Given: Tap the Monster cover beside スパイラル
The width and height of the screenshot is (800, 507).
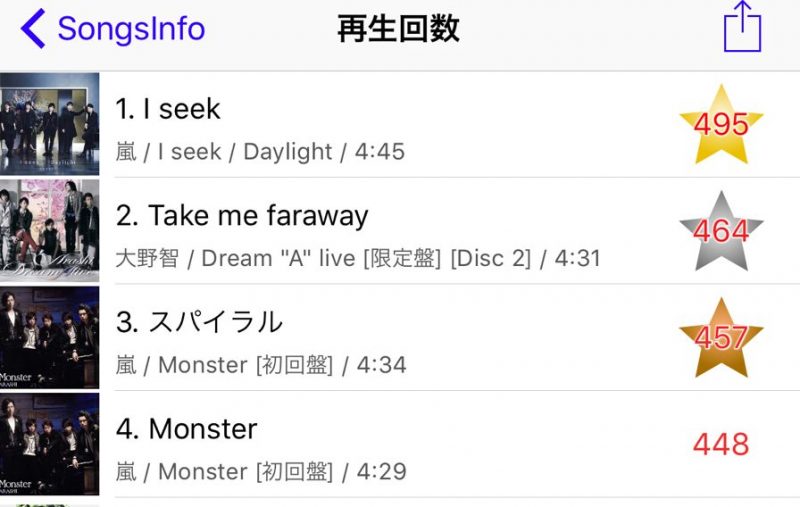Looking at the screenshot, I should pyautogui.click(x=49, y=337).
